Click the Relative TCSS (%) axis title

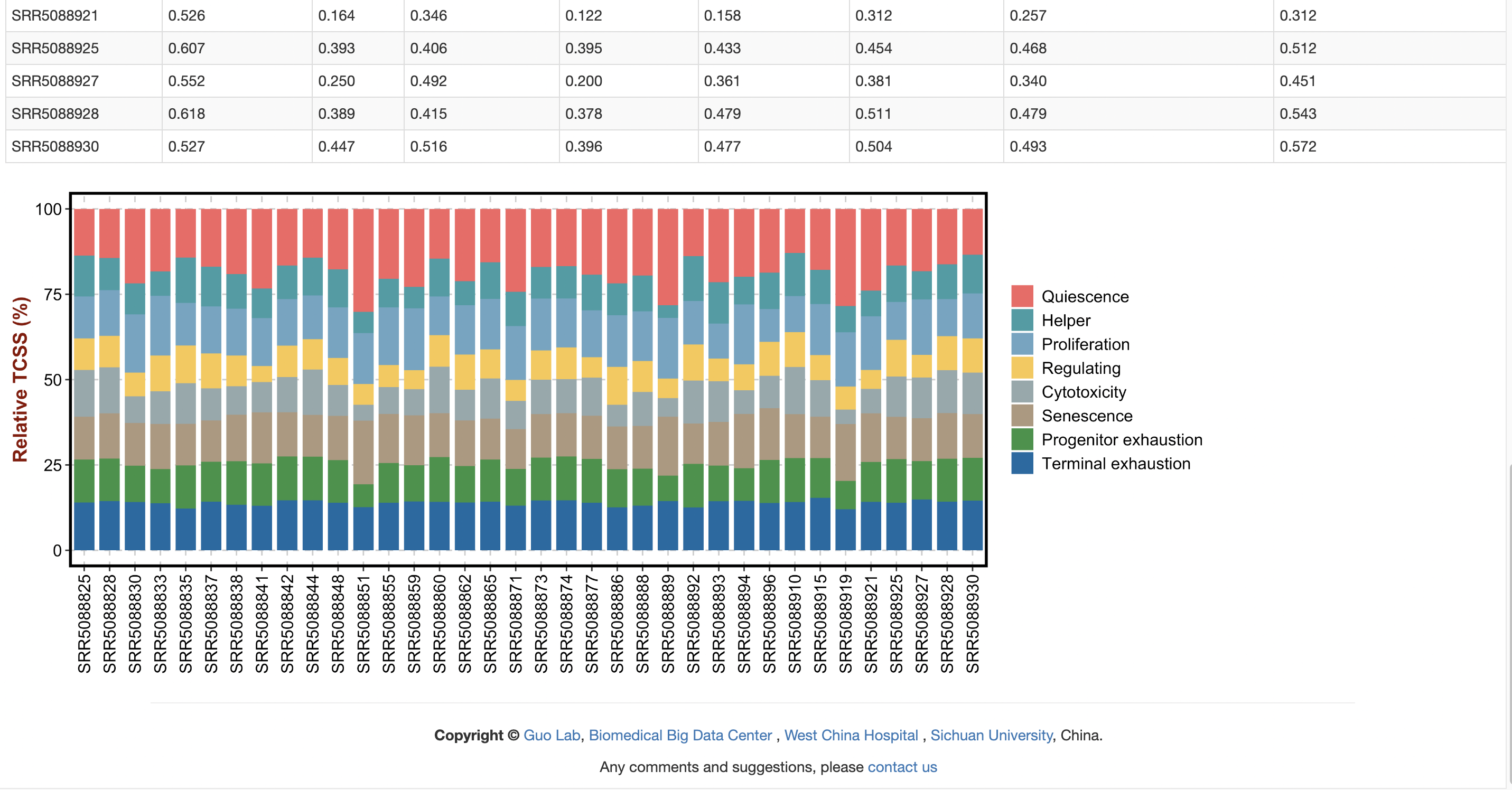pyautogui.click(x=21, y=380)
